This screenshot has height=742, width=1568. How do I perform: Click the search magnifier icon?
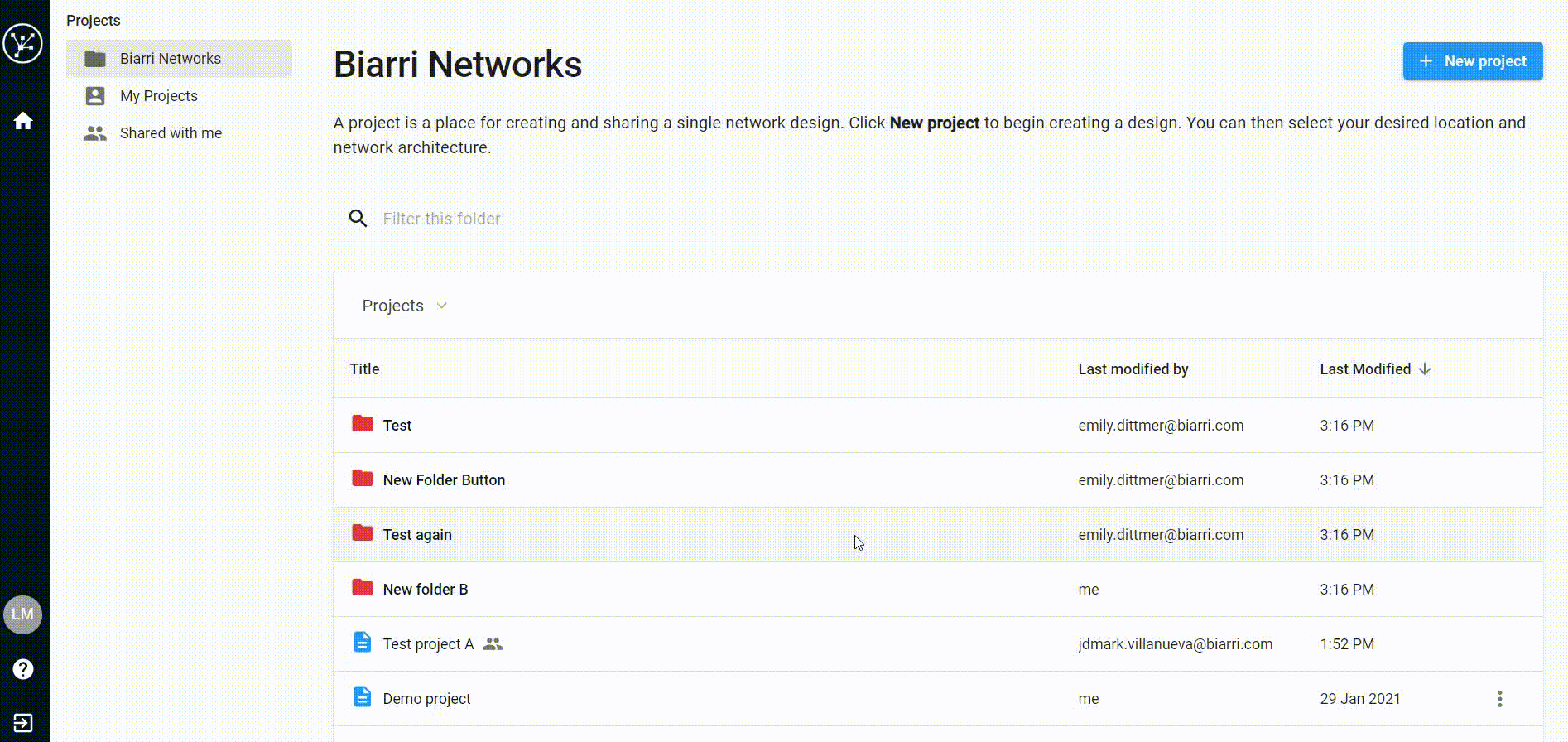(x=358, y=219)
